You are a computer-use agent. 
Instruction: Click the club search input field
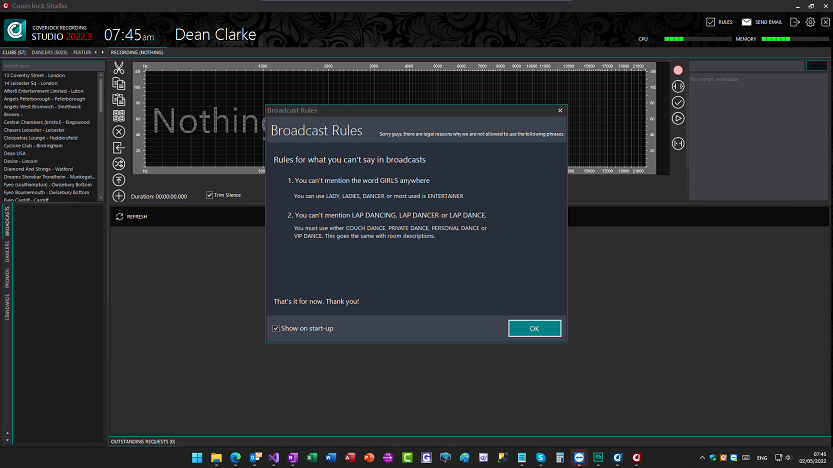50,66
